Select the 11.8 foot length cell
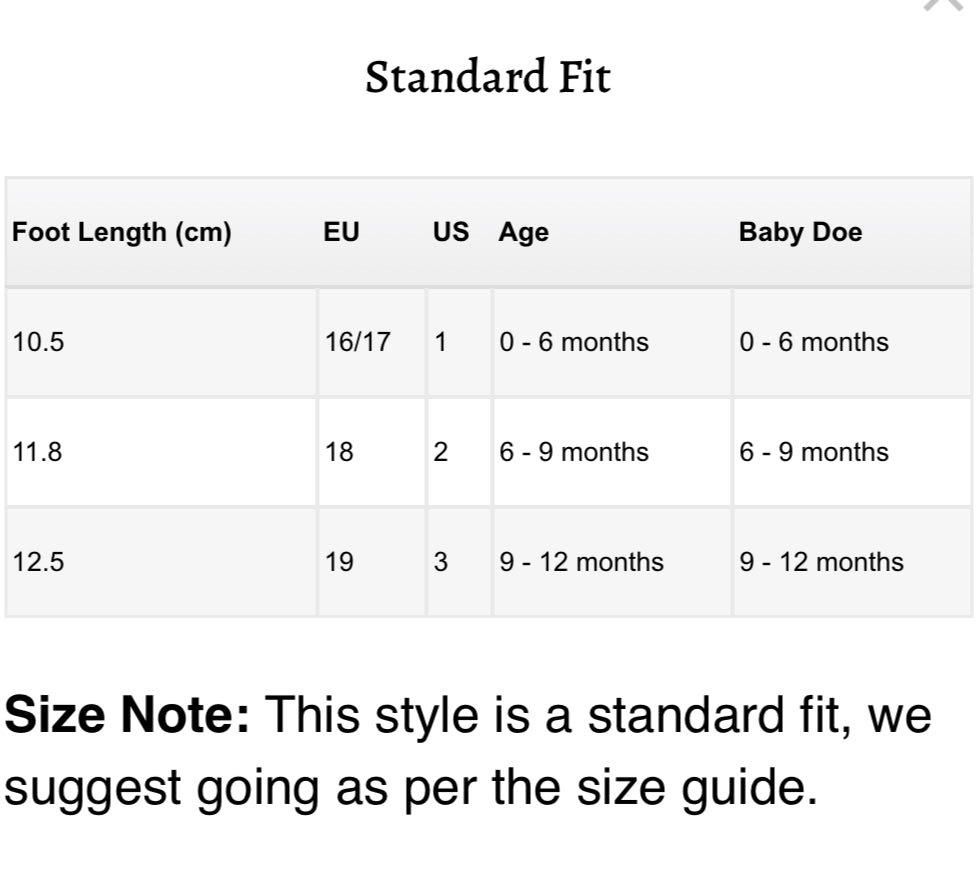 161,452
